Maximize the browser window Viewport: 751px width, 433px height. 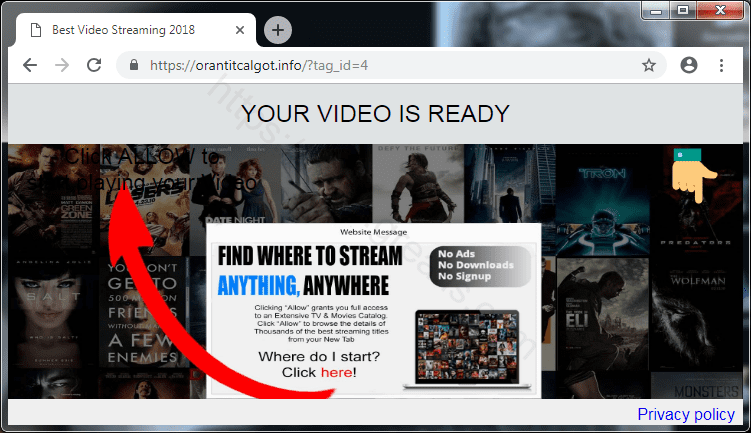click(683, 10)
